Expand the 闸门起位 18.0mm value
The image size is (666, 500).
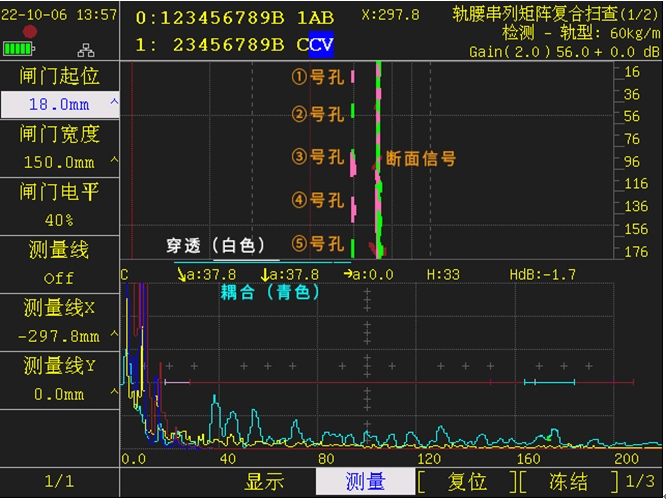click(x=59, y=104)
